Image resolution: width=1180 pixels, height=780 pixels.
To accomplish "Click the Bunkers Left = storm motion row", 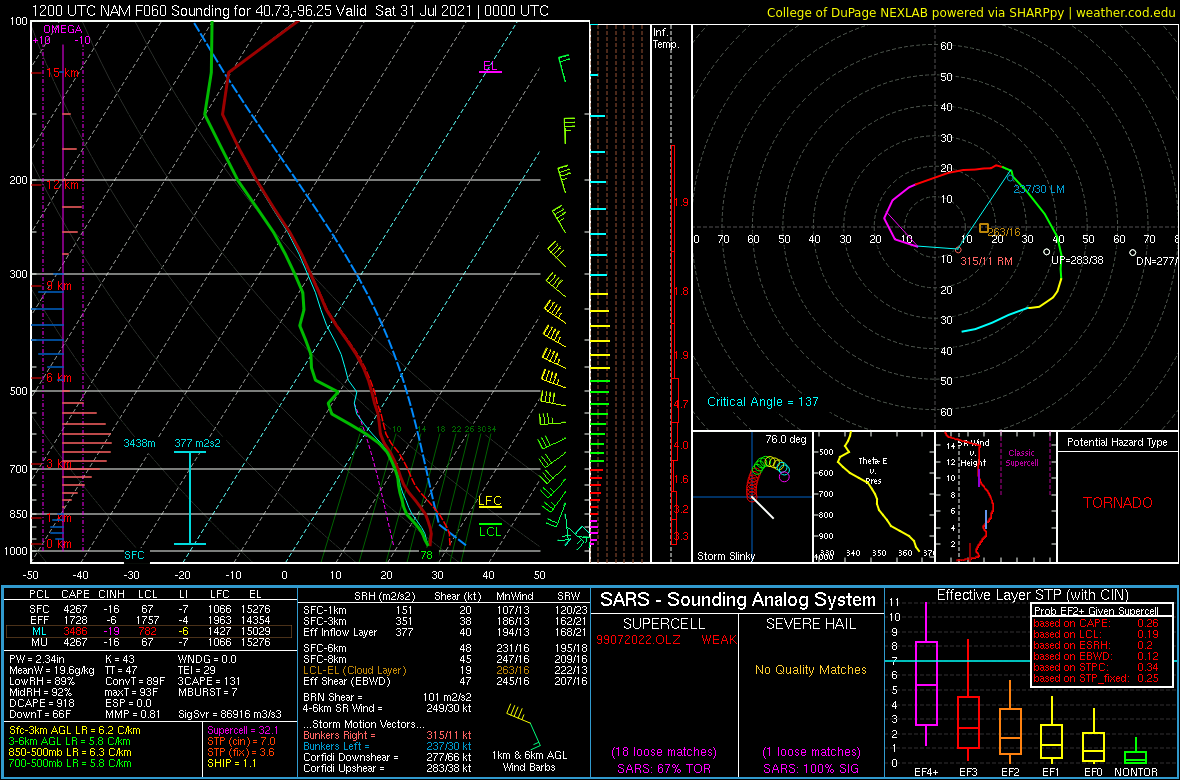I will coord(389,745).
